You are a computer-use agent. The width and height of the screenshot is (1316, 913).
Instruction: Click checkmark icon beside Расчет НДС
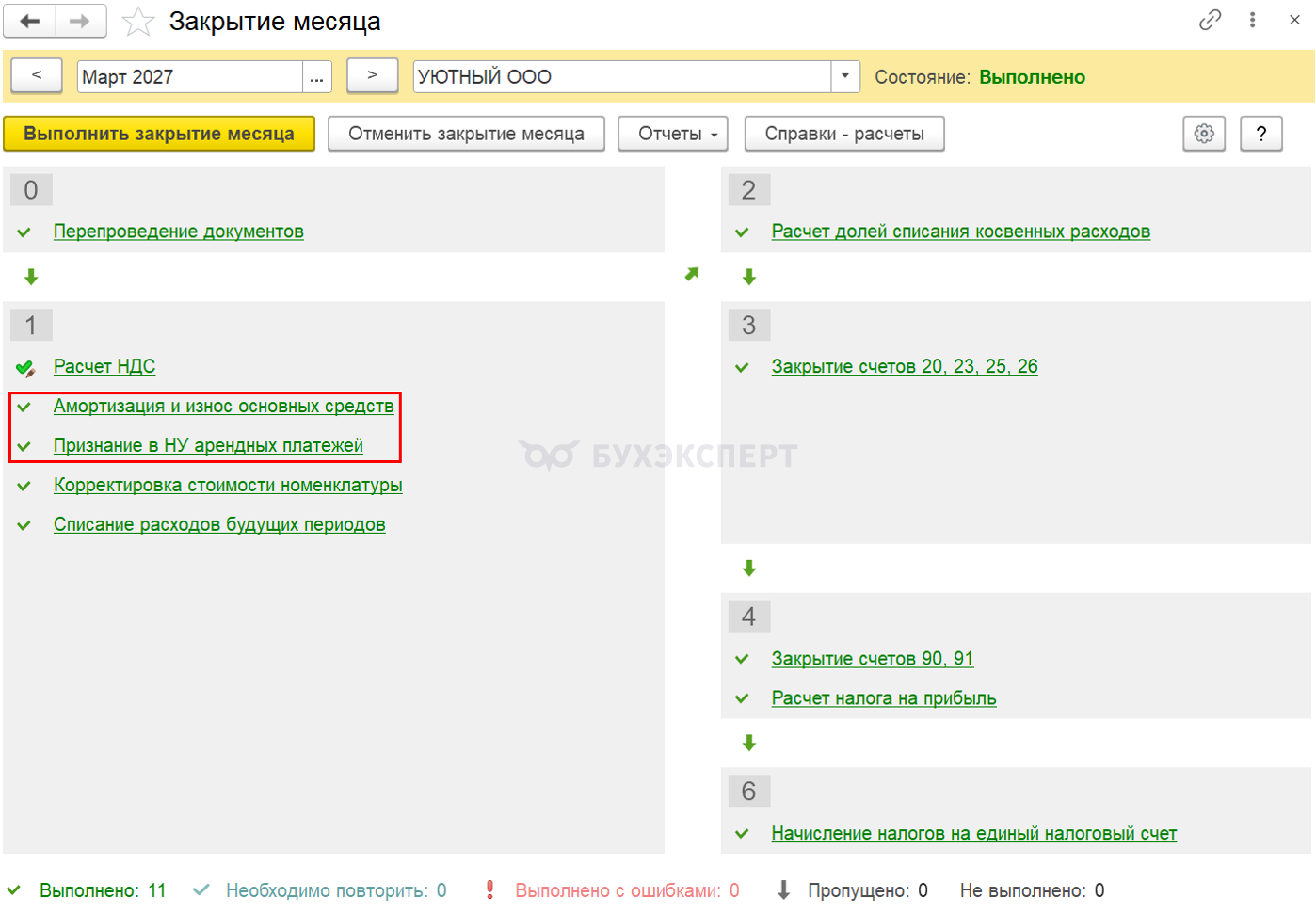25,368
